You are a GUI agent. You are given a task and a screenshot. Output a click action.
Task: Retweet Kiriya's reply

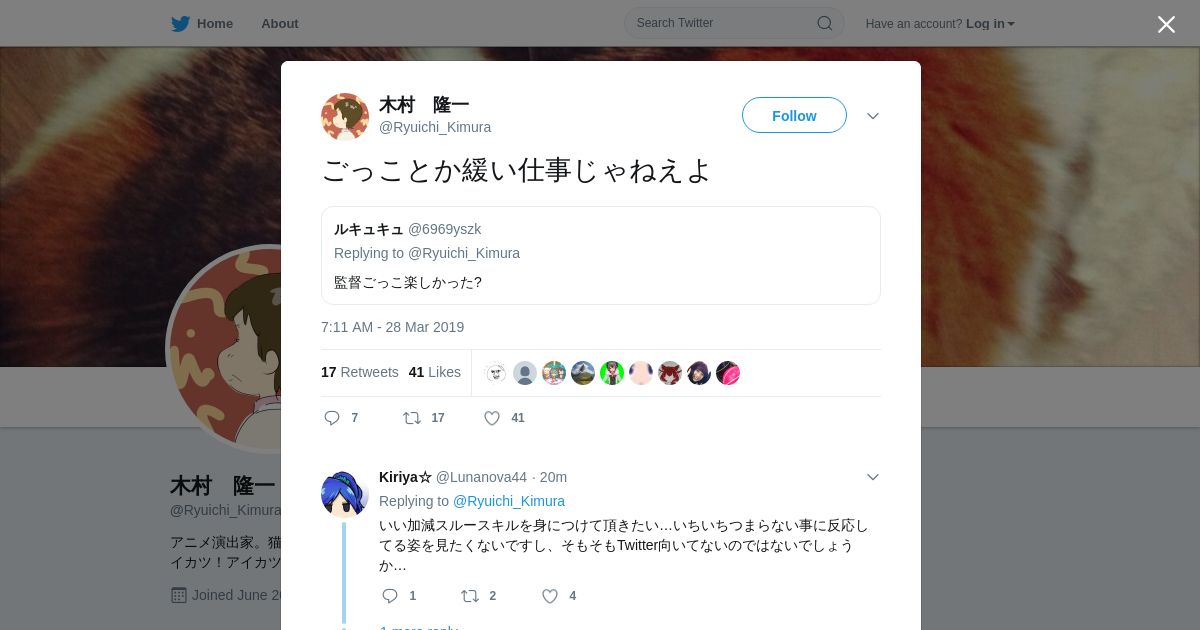[x=470, y=596]
